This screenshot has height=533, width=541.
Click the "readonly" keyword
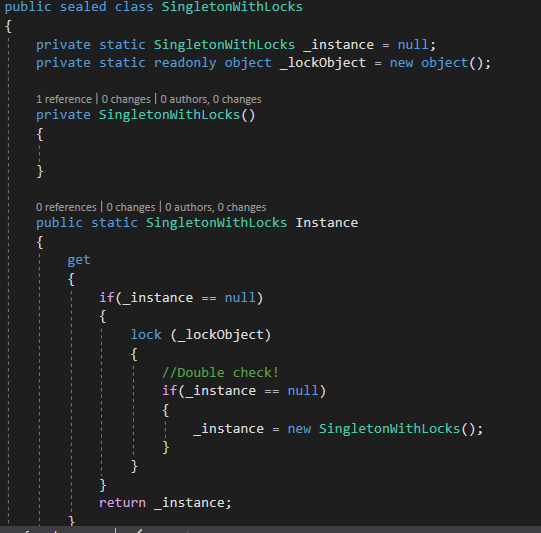coord(185,63)
